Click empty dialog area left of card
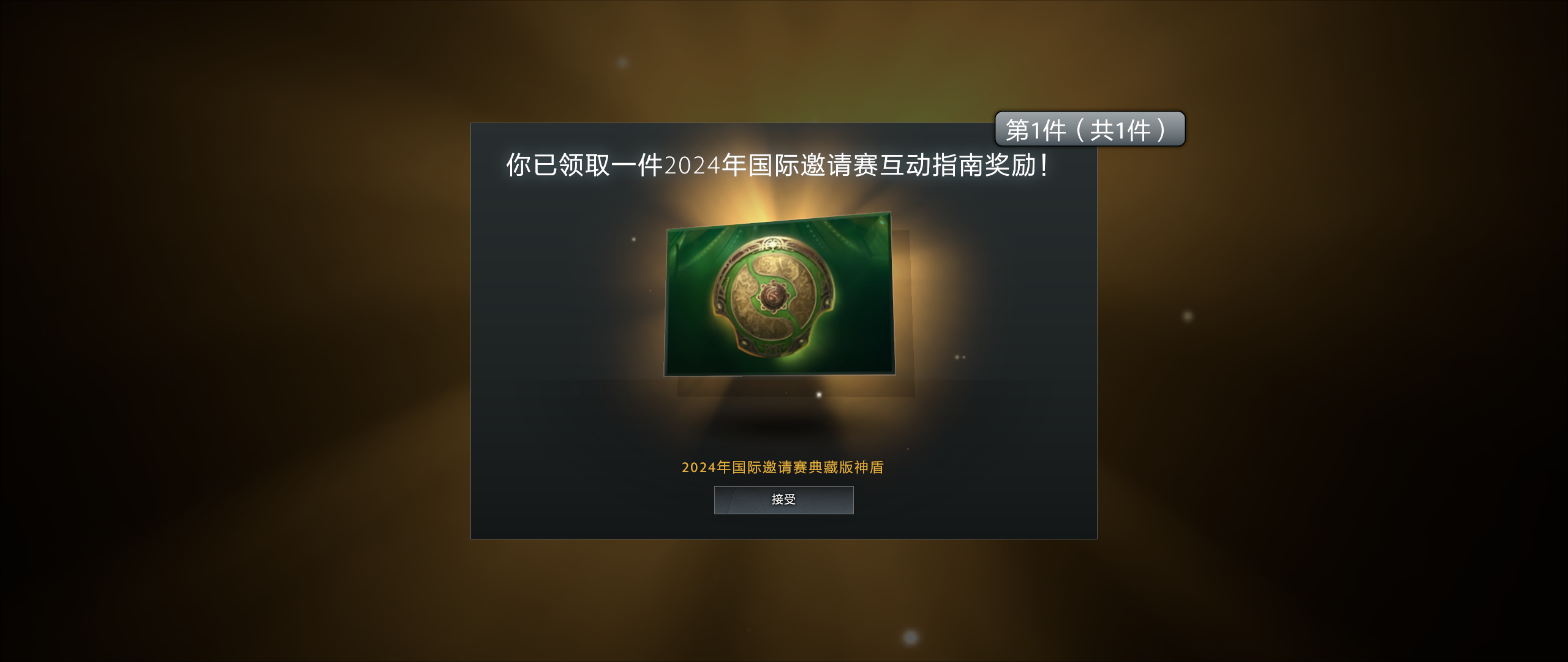1568x662 pixels. 563,306
